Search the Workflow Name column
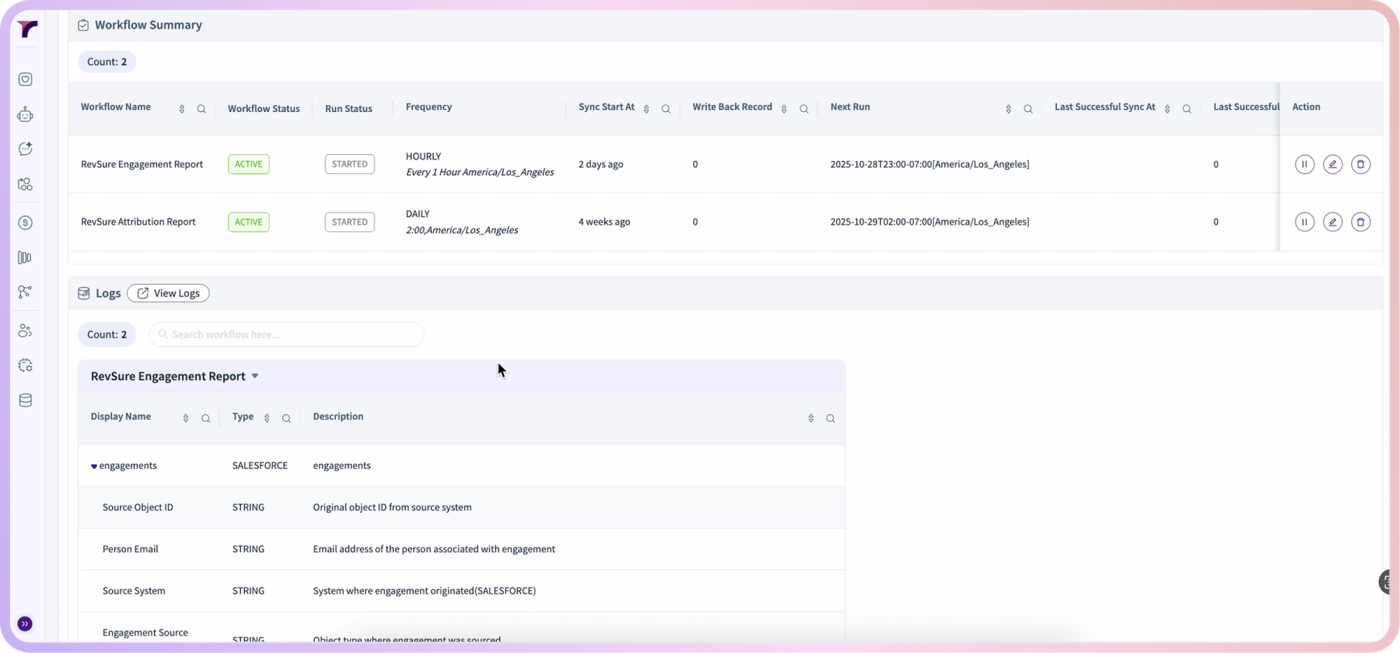This screenshot has height=653, width=1400. pyautogui.click(x=201, y=109)
